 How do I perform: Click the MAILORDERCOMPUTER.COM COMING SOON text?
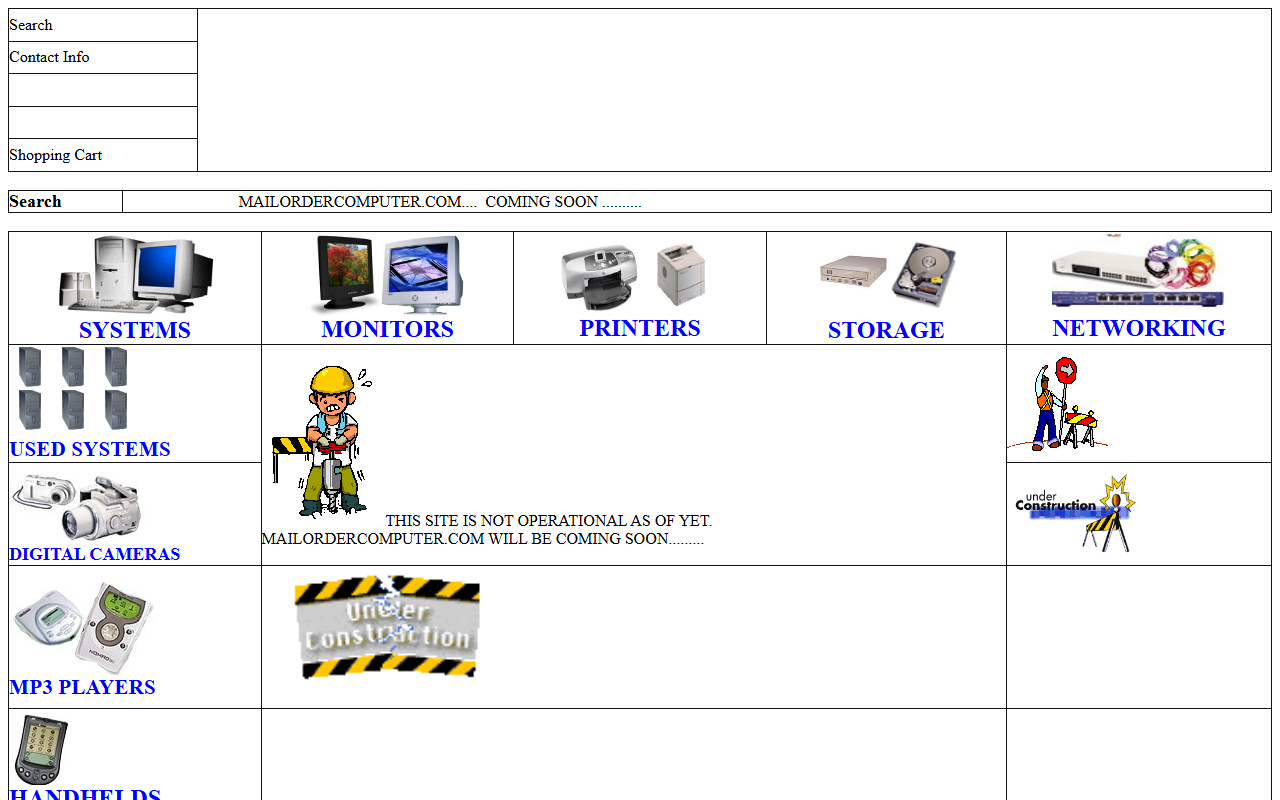(x=440, y=202)
